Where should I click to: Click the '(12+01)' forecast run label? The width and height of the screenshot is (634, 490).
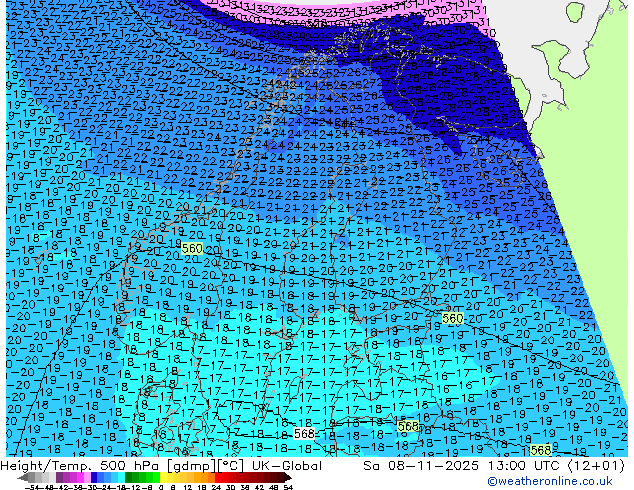click(x=596, y=466)
